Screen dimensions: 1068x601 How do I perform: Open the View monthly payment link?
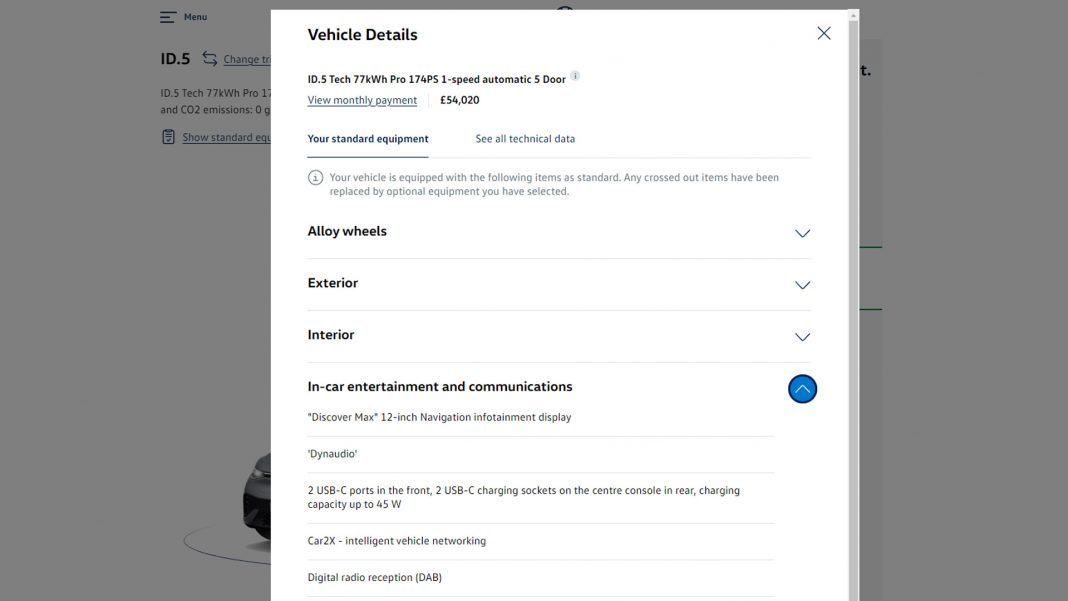[x=361, y=100]
